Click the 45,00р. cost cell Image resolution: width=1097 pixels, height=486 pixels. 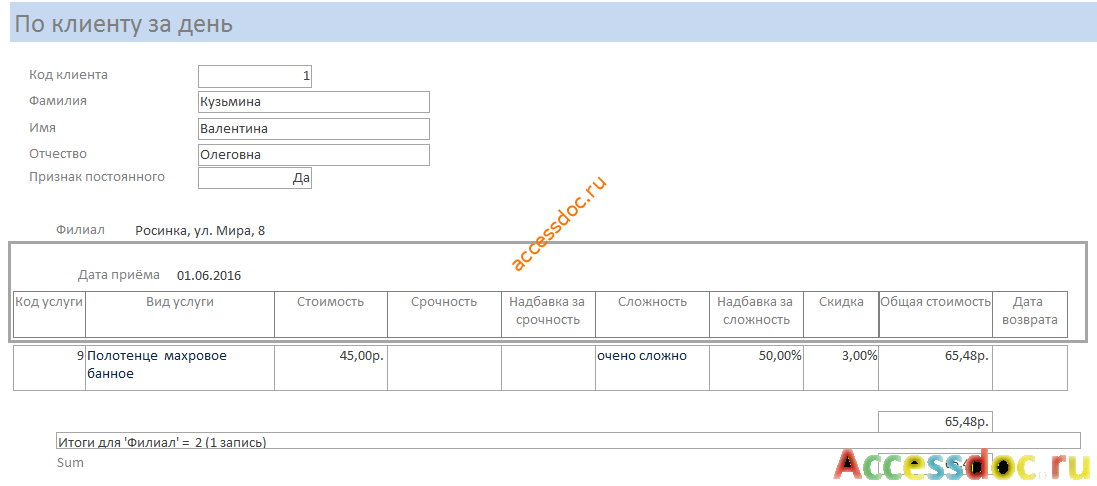pyautogui.click(x=331, y=368)
